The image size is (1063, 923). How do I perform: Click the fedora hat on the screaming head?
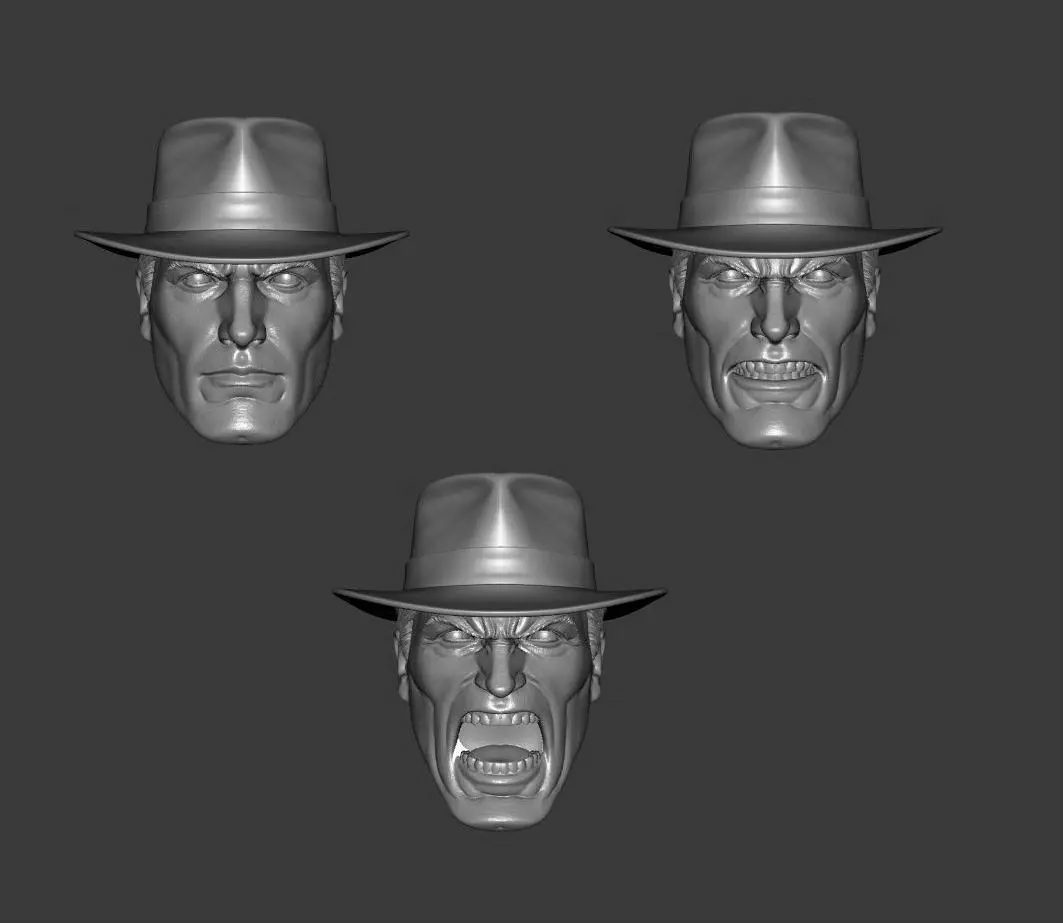pyautogui.click(x=500, y=546)
